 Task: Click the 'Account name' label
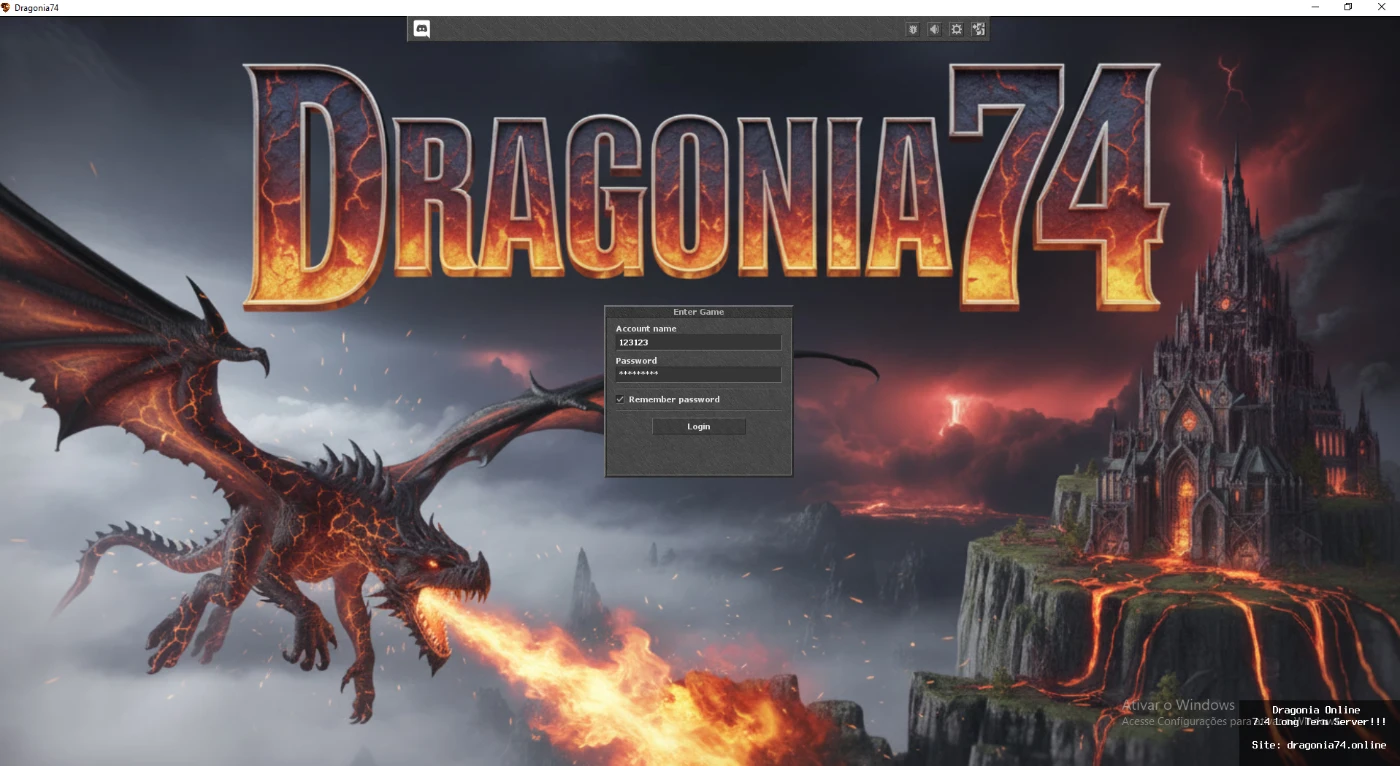pos(645,328)
